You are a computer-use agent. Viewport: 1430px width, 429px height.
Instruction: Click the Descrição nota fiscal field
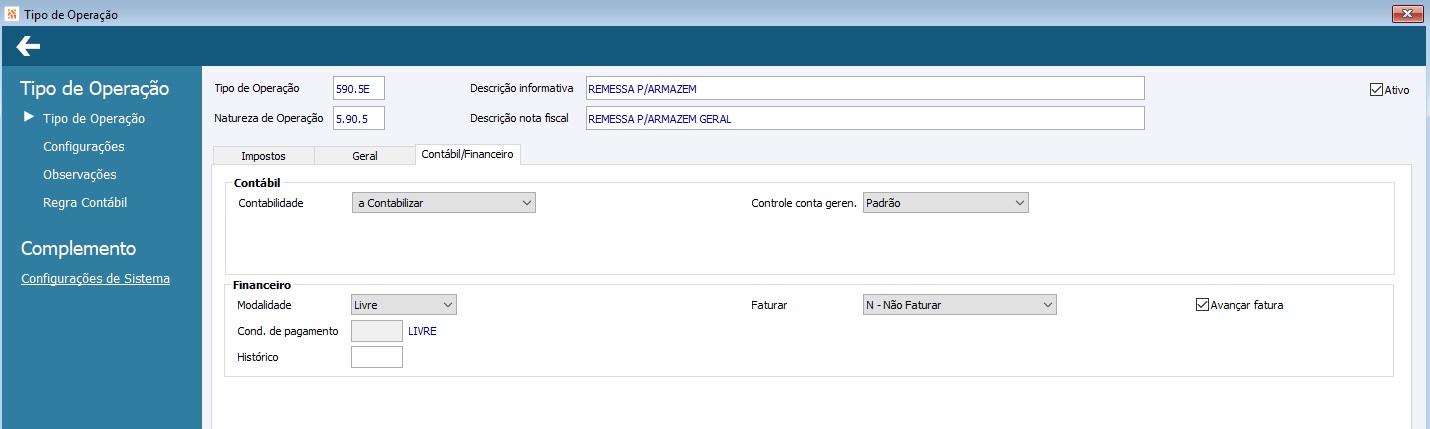tap(865, 118)
